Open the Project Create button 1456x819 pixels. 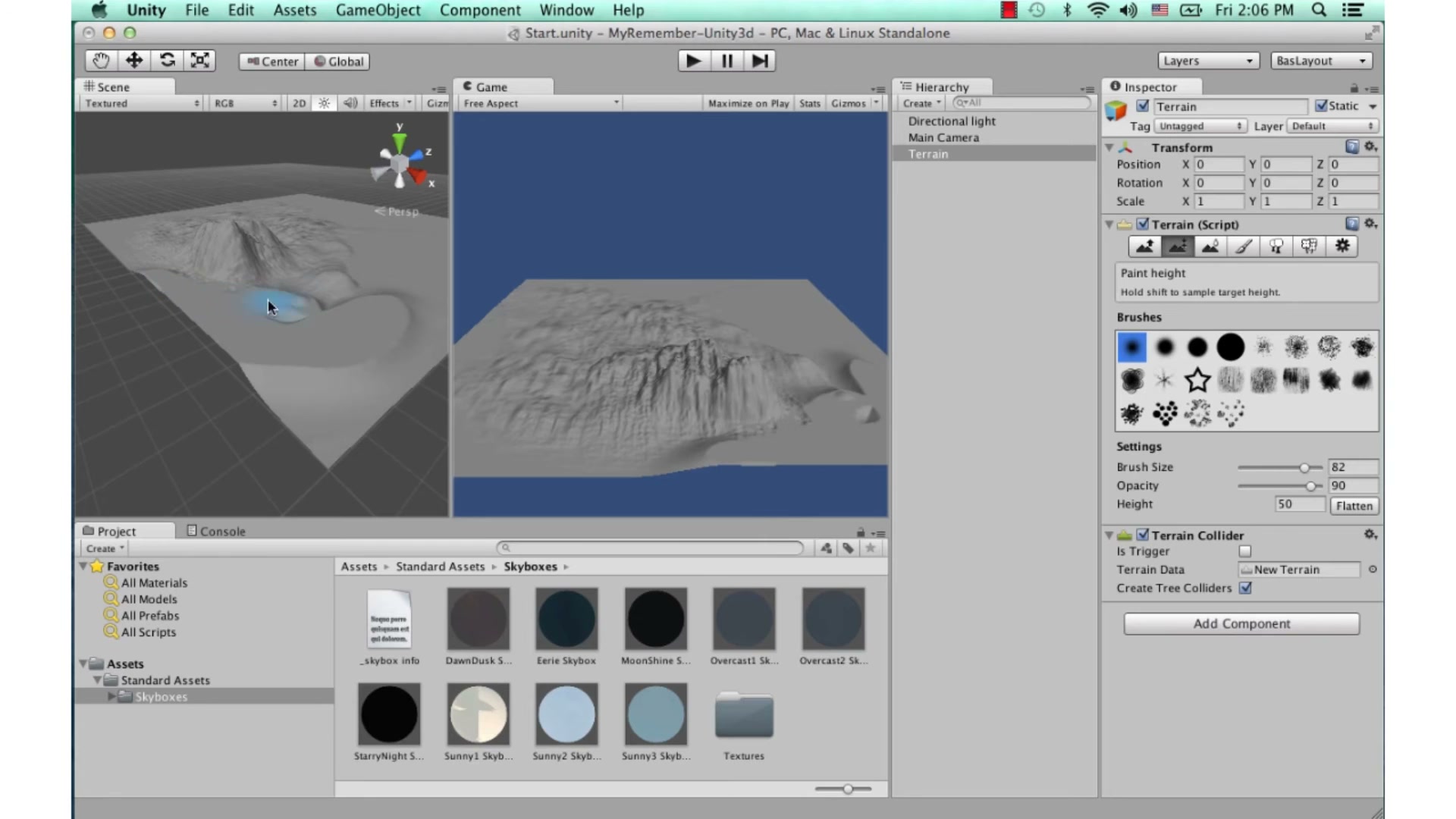[x=105, y=548]
